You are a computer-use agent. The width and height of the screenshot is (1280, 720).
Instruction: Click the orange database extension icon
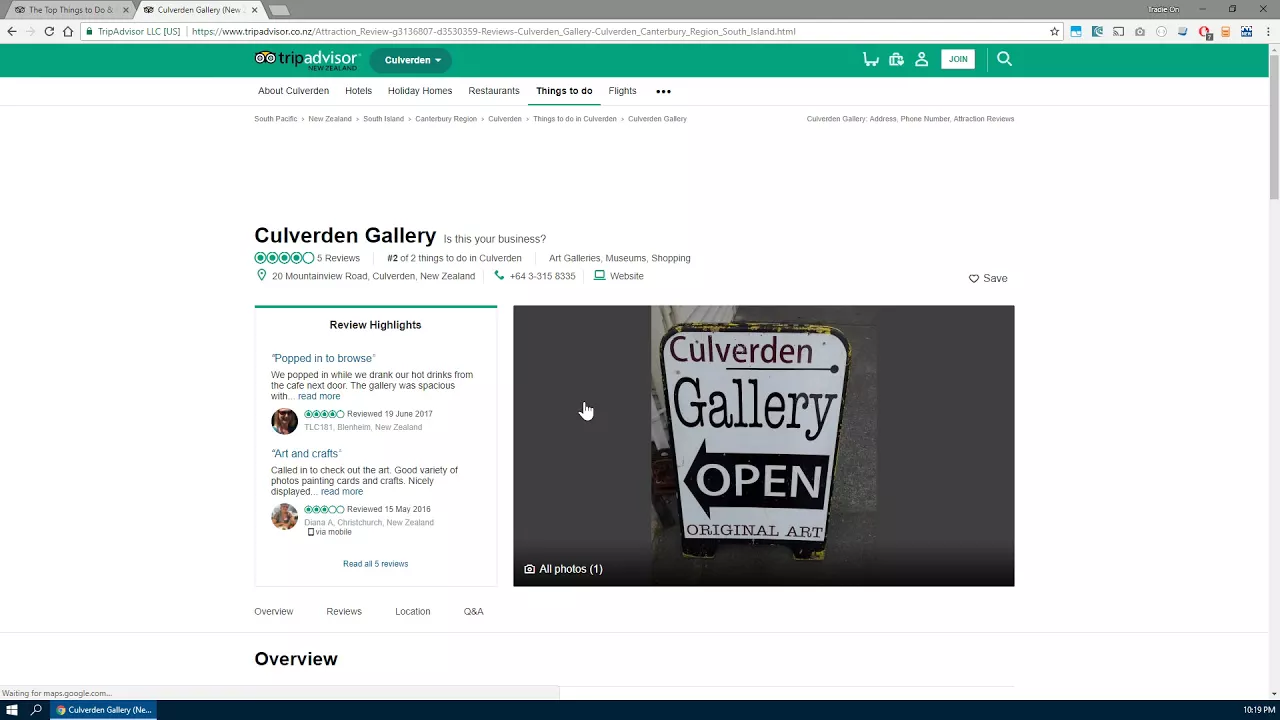[x=1225, y=31]
